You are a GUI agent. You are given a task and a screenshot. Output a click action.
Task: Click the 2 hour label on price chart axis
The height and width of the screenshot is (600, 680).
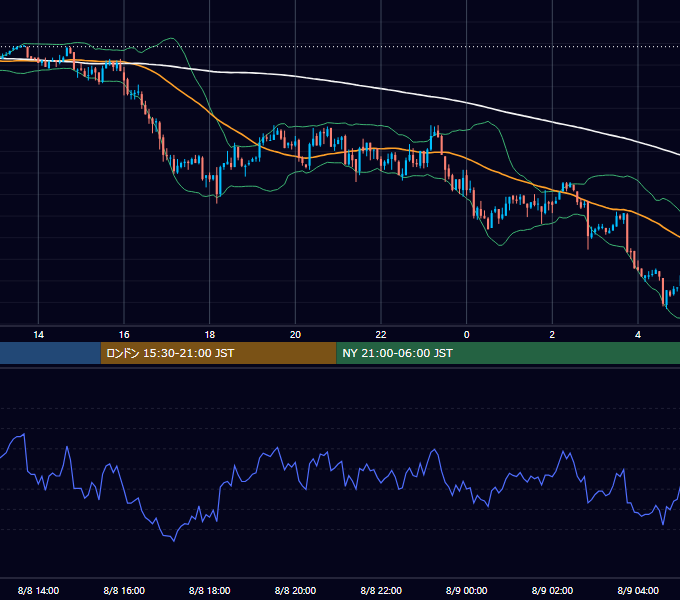(552, 335)
